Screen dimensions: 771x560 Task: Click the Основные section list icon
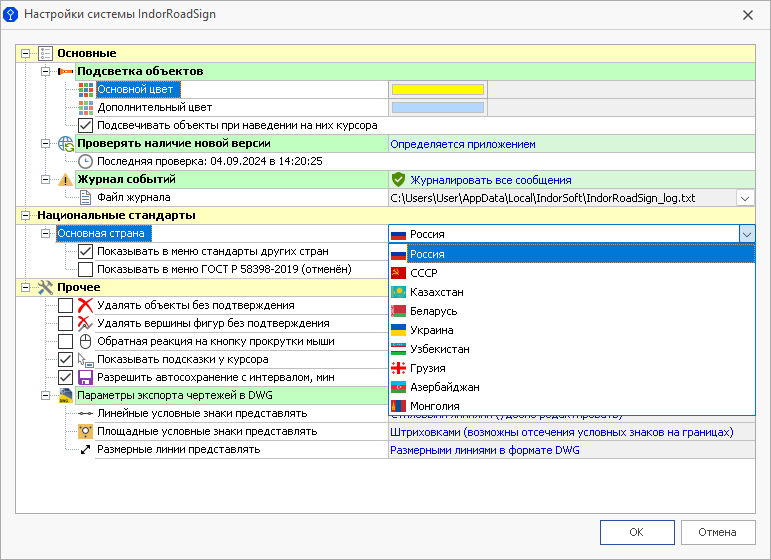click(45, 53)
